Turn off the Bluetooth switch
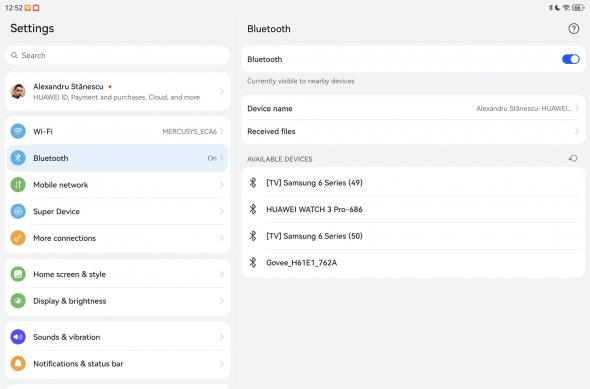The height and width of the screenshot is (389, 590). click(x=570, y=59)
